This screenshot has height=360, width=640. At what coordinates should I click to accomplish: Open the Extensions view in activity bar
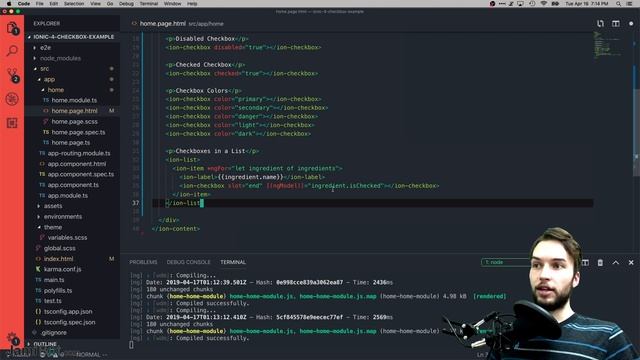(x=12, y=123)
